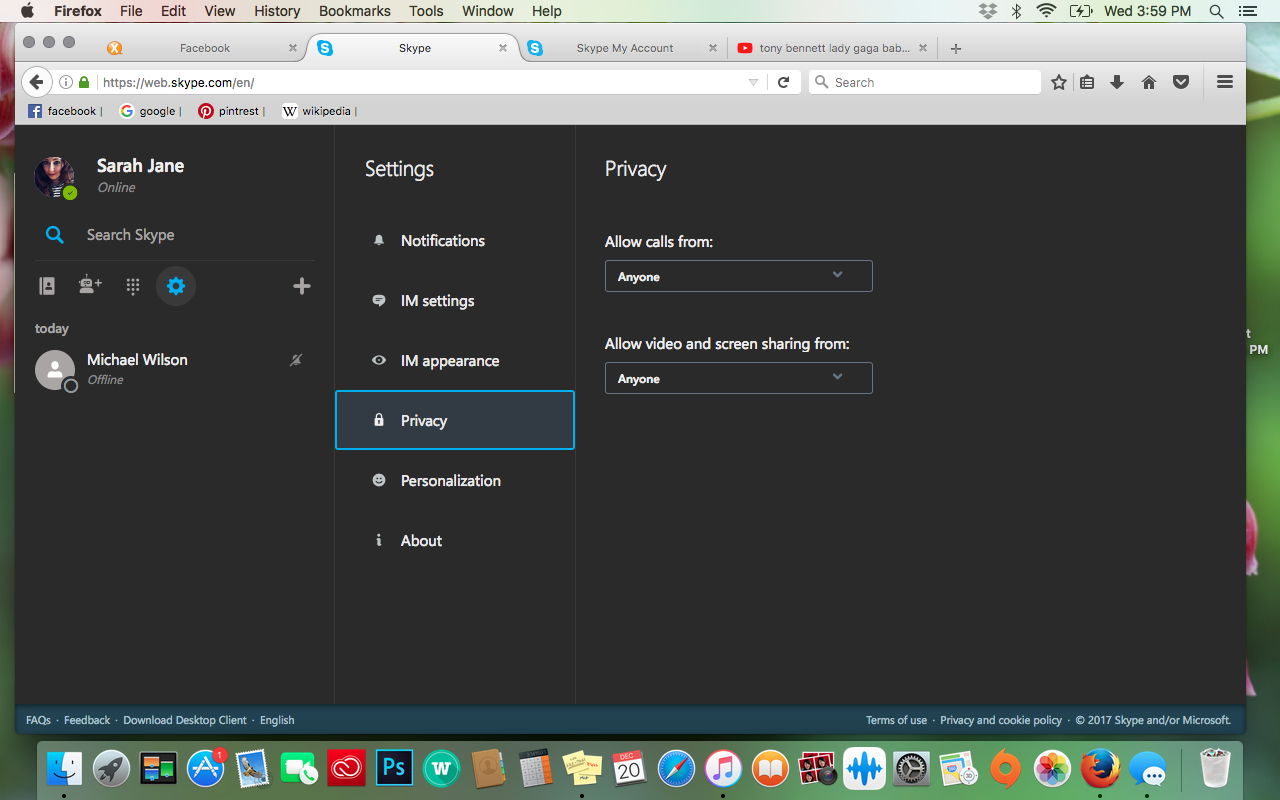Switch to Skype My Account tab
This screenshot has width=1280, height=800.
(x=624, y=48)
